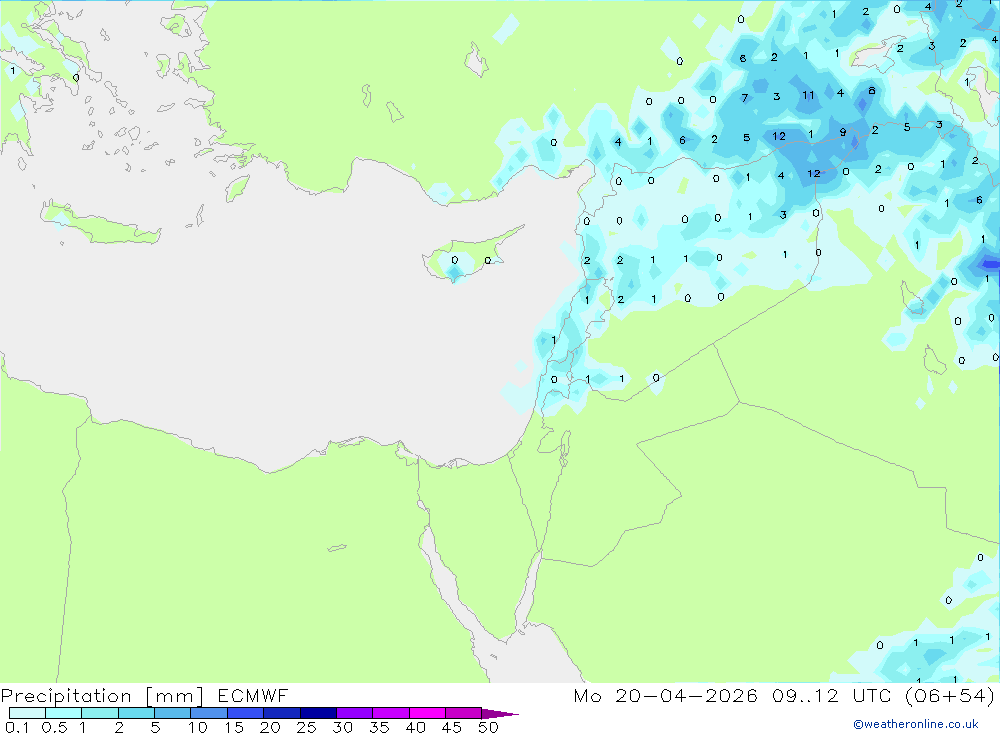Click the above-50 arrow end of legend
The height and width of the screenshot is (733, 1000).
500,713
